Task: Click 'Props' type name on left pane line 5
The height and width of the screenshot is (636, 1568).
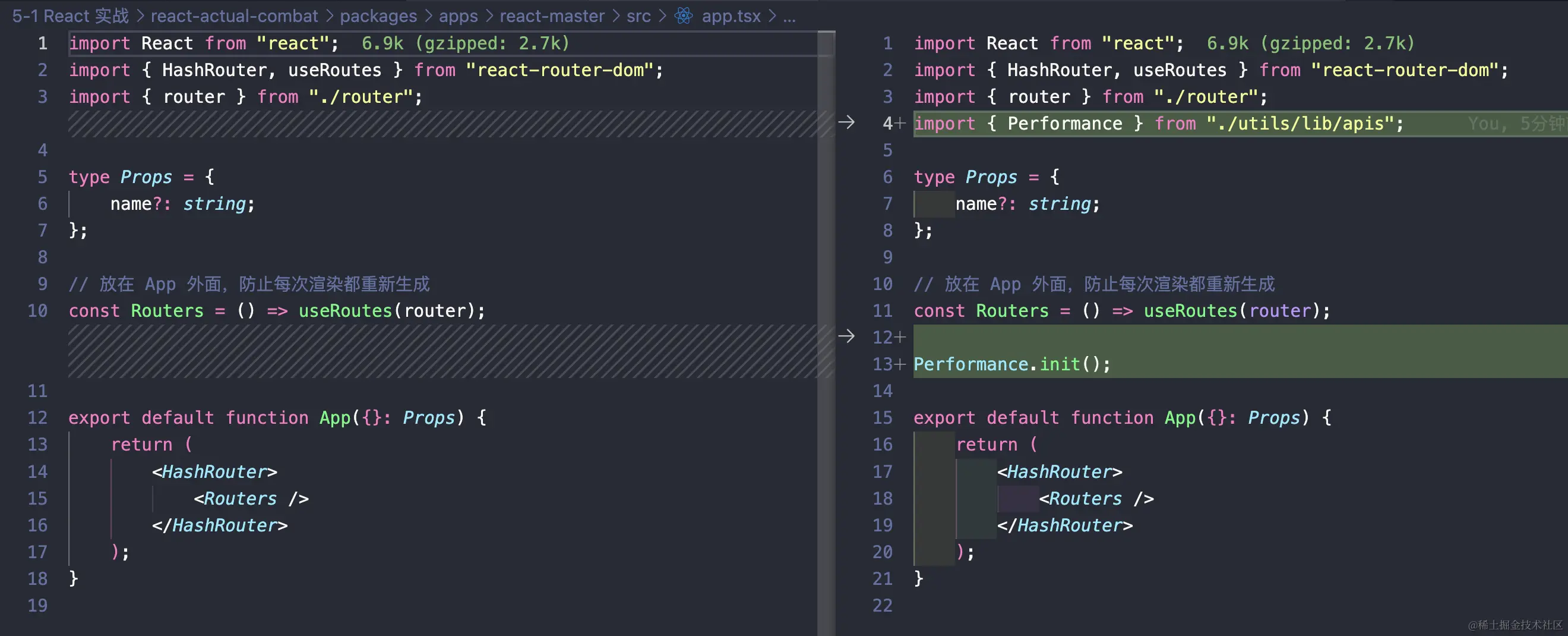Action: pos(146,177)
